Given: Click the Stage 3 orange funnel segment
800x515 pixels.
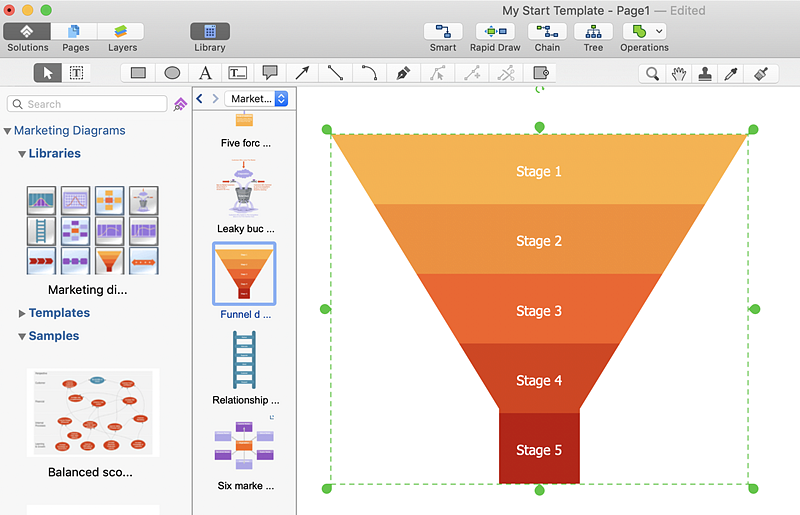Looking at the screenshot, I should [539, 310].
